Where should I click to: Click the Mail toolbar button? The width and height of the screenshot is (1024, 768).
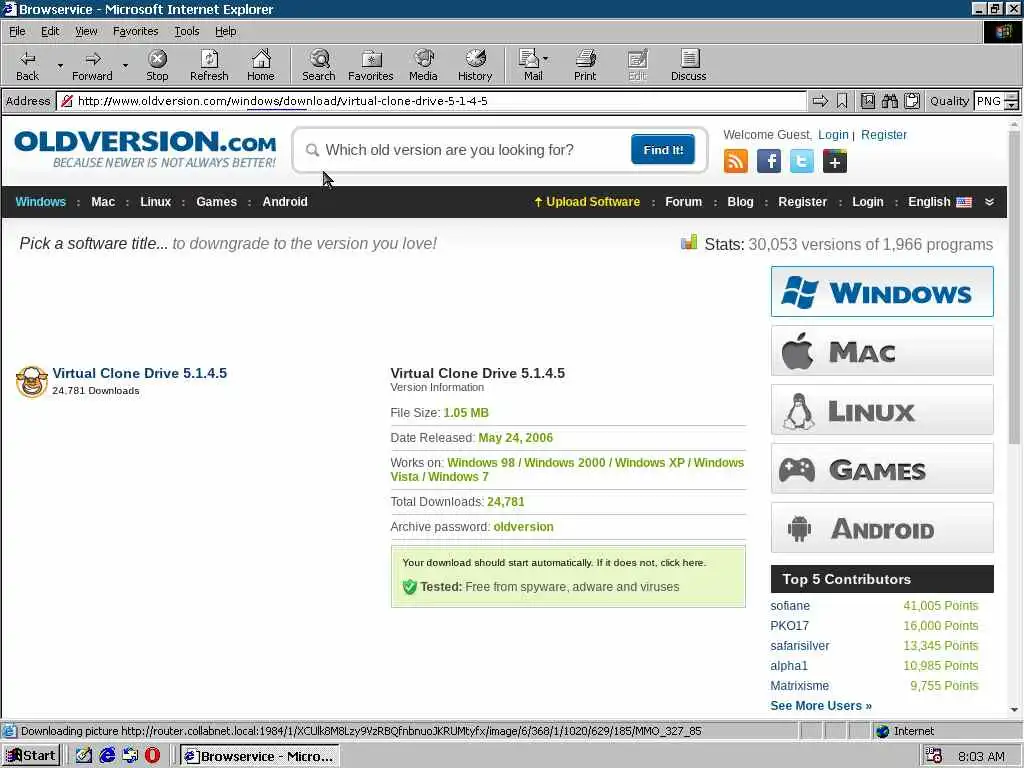point(534,65)
